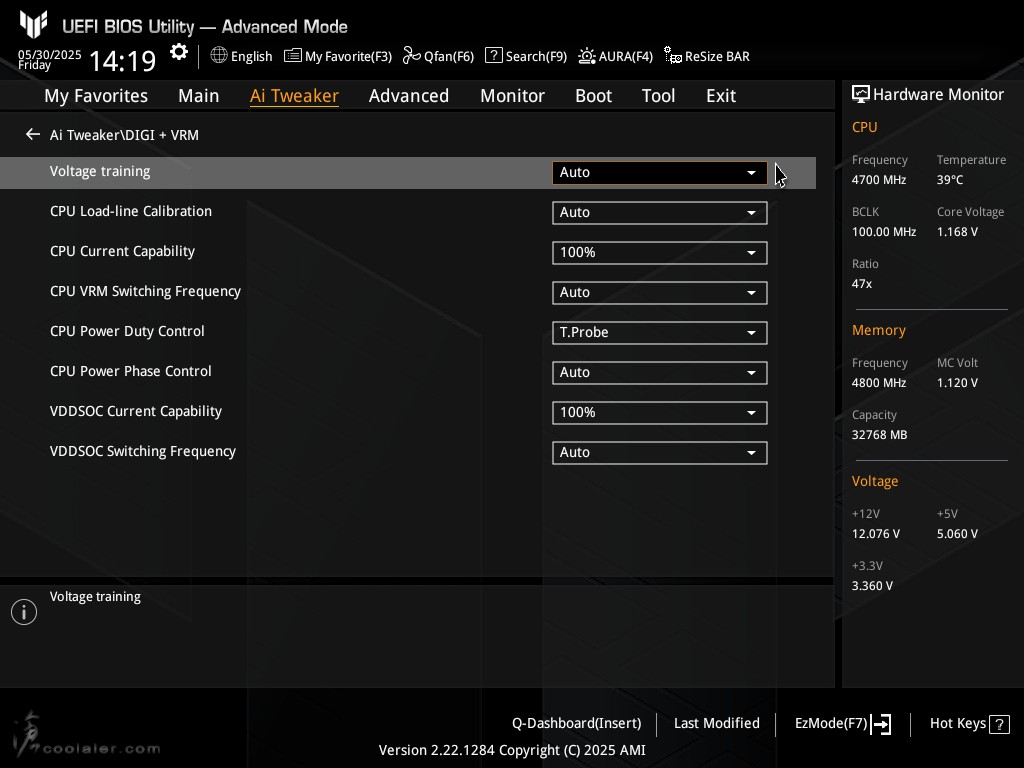Image resolution: width=1024 pixels, height=768 pixels.
Task: Open My Favorite(F3) list icon
Action: (x=293, y=56)
